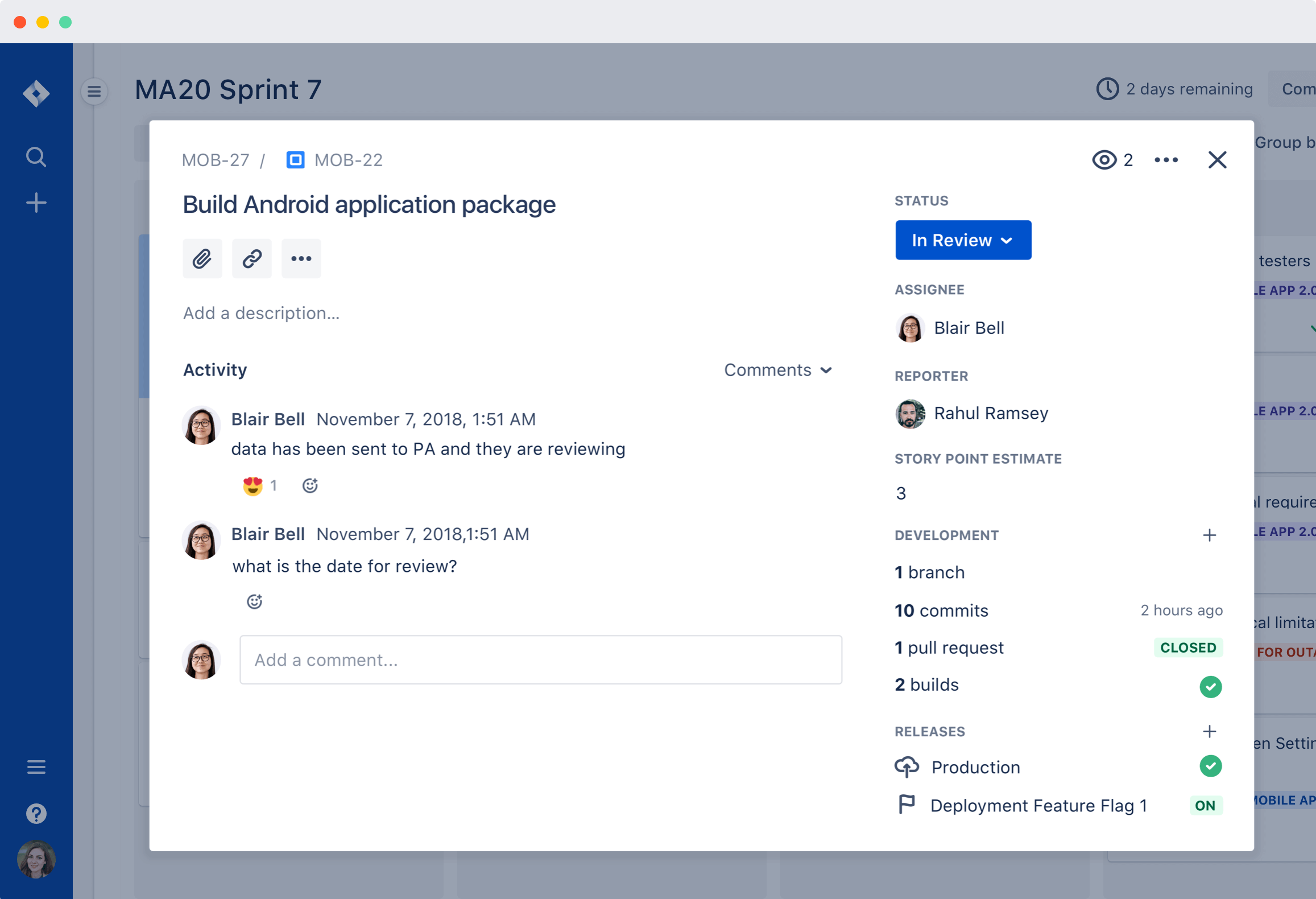This screenshot has width=1316, height=899.
Task: Expand the Comments activity filter dropdown
Action: click(x=777, y=370)
